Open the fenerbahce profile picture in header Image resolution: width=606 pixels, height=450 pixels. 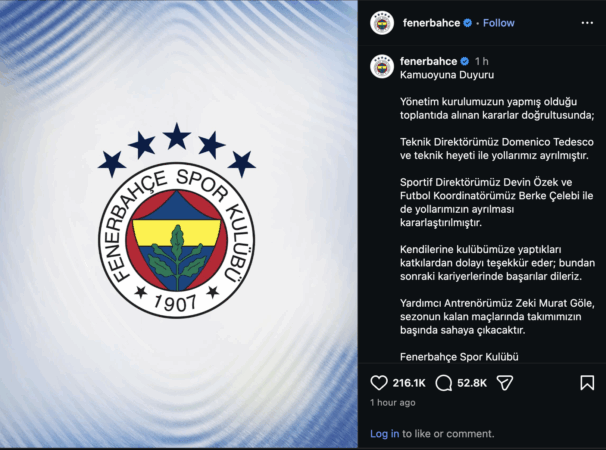382,23
